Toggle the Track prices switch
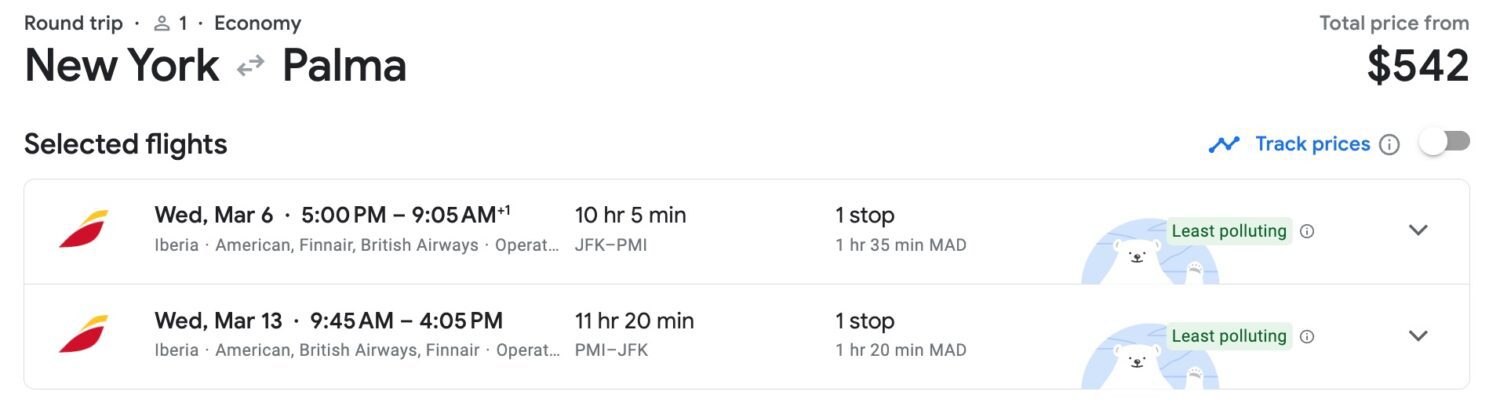This screenshot has height=406, width=1500. (x=1445, y=142)
